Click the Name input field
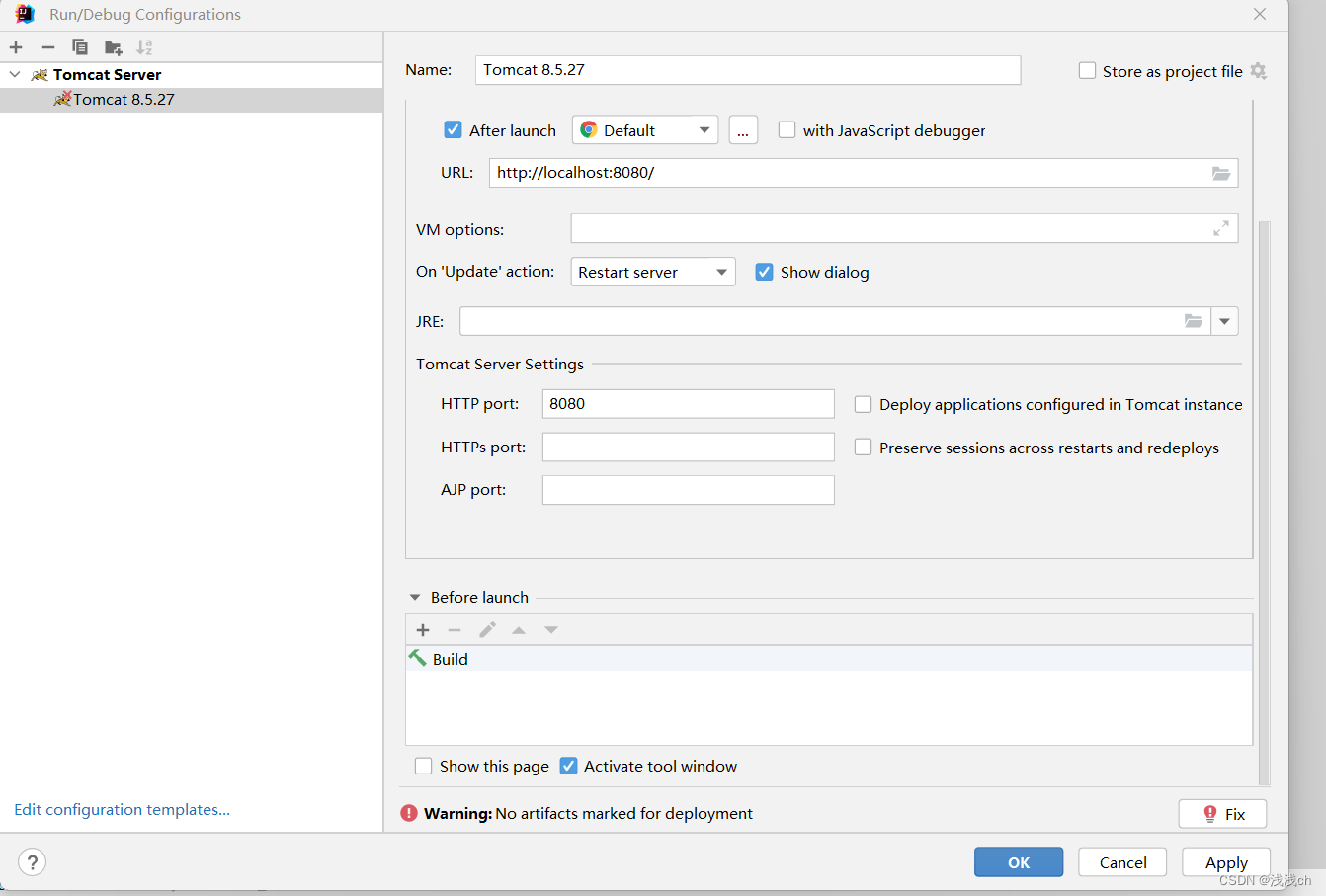 [x=748, y=70]
